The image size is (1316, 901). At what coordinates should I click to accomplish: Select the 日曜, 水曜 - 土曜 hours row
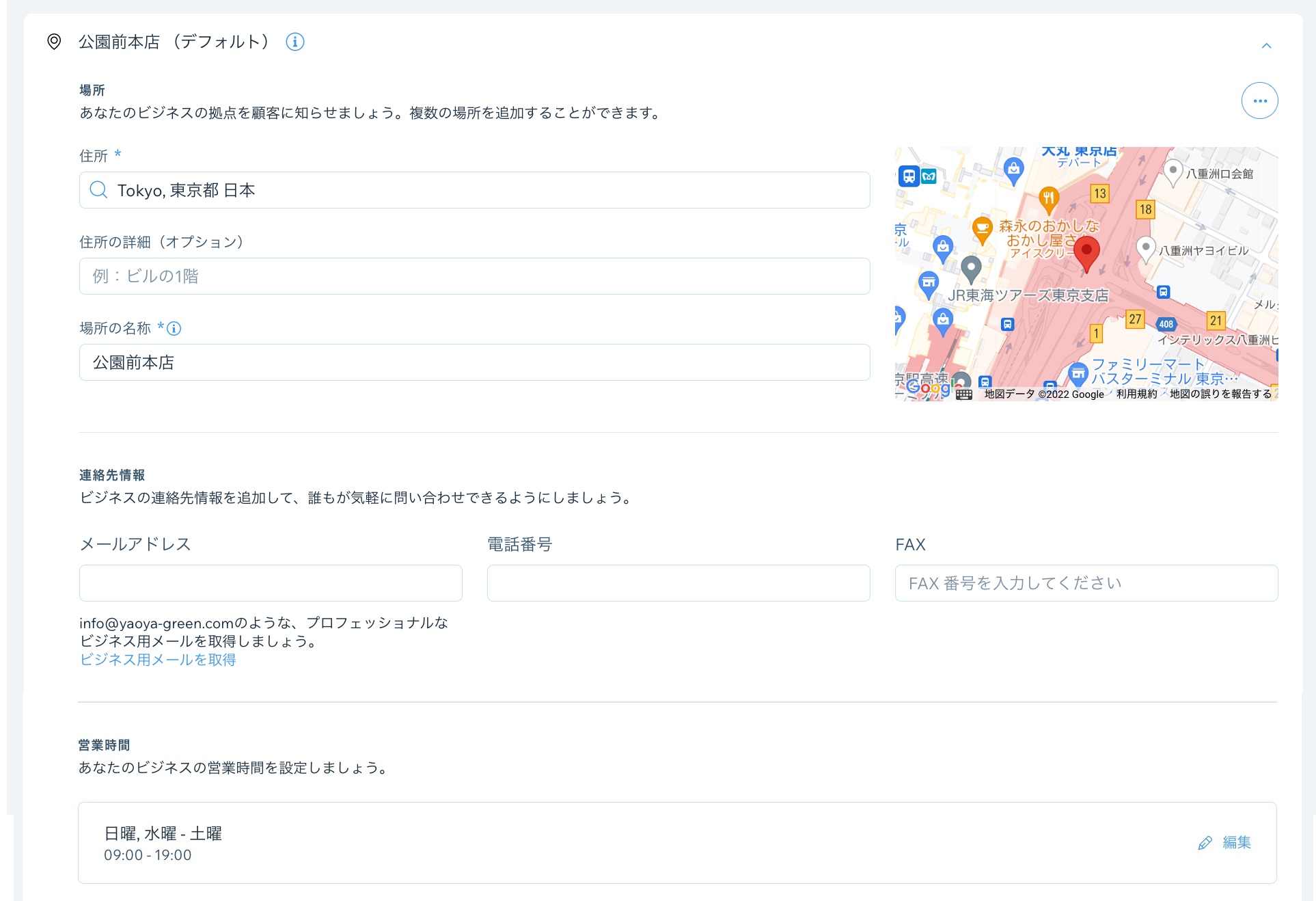click(x=677, y=843)
